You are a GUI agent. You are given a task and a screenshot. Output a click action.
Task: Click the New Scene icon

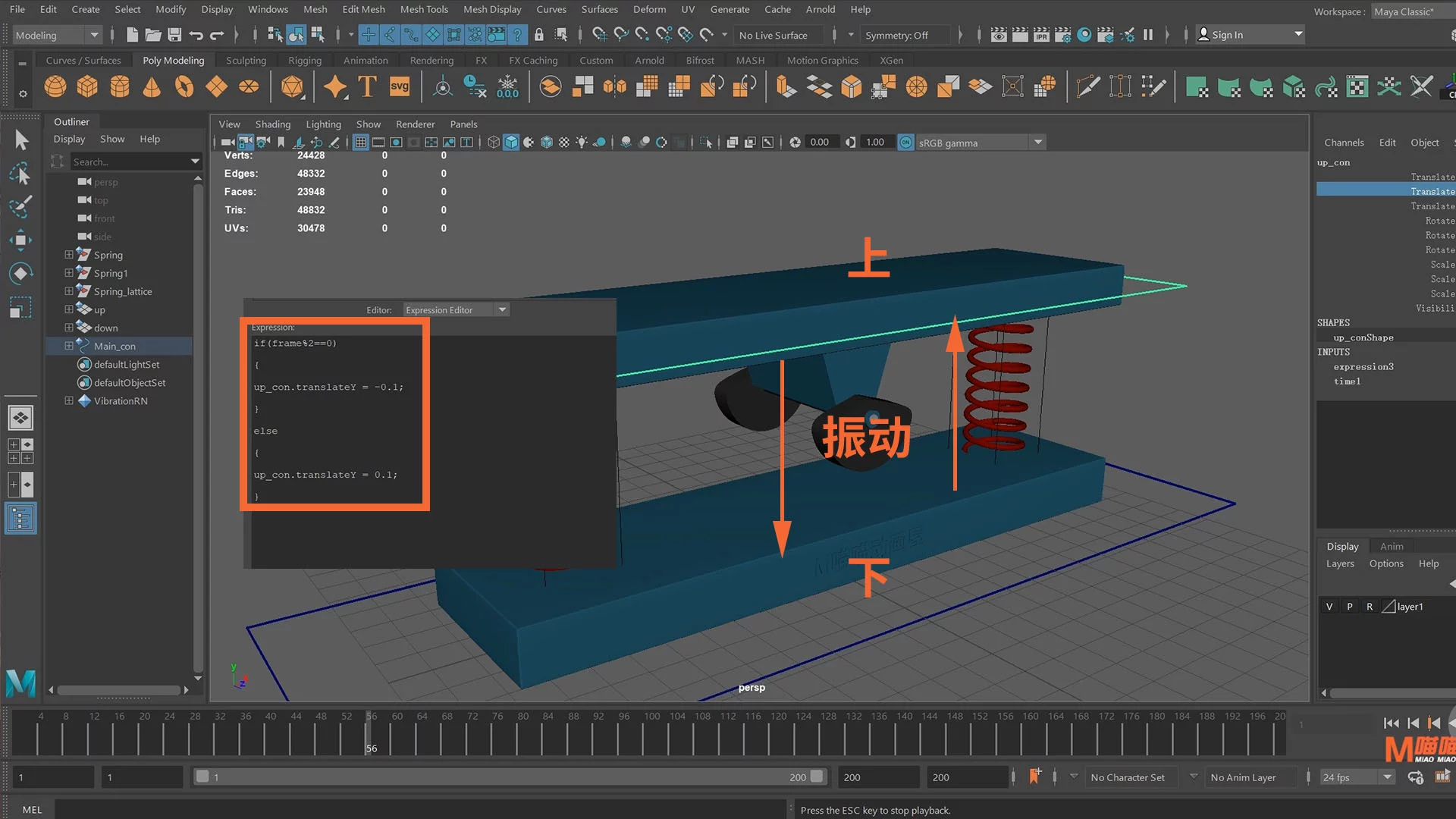132,35
